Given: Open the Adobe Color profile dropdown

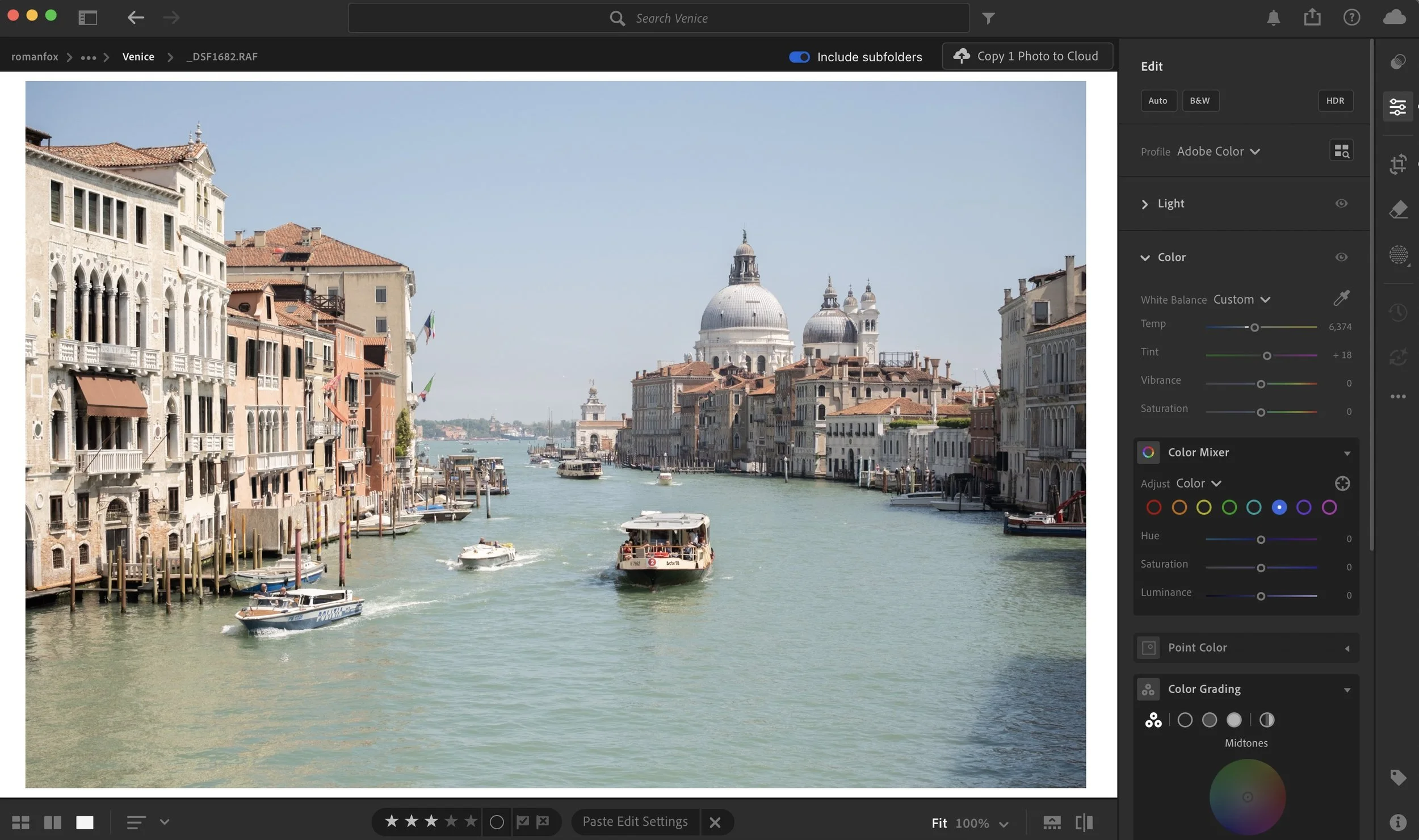Looking at the screenshot, I should coord(1218,152).
